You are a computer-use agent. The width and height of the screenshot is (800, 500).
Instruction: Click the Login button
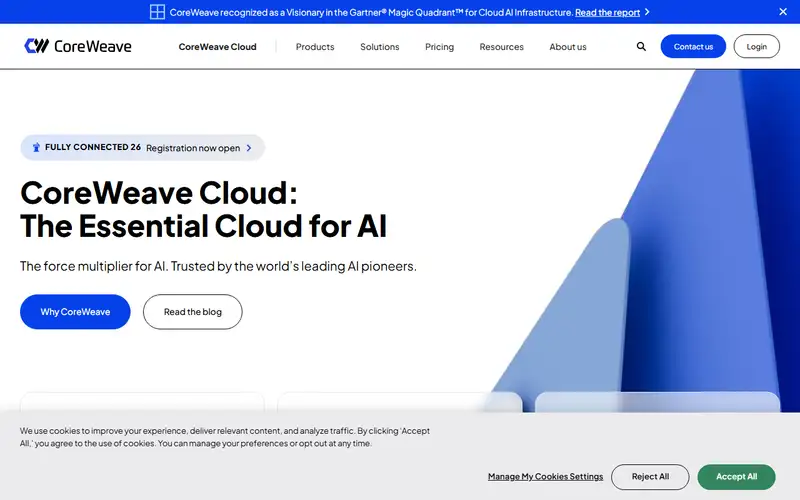coord(756,46)
